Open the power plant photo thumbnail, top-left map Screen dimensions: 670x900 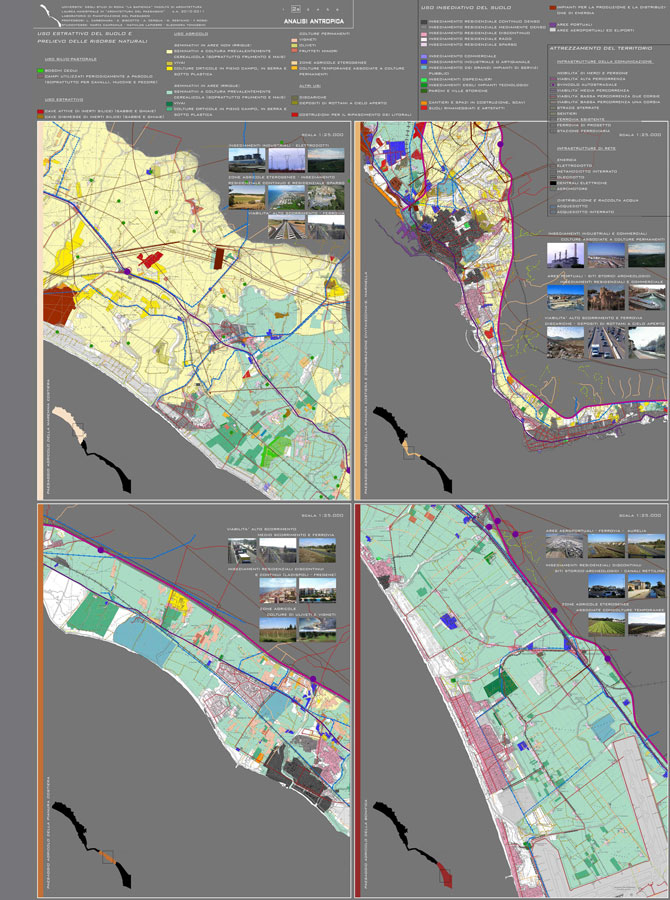pyautogui.click(x=246, y=160)
